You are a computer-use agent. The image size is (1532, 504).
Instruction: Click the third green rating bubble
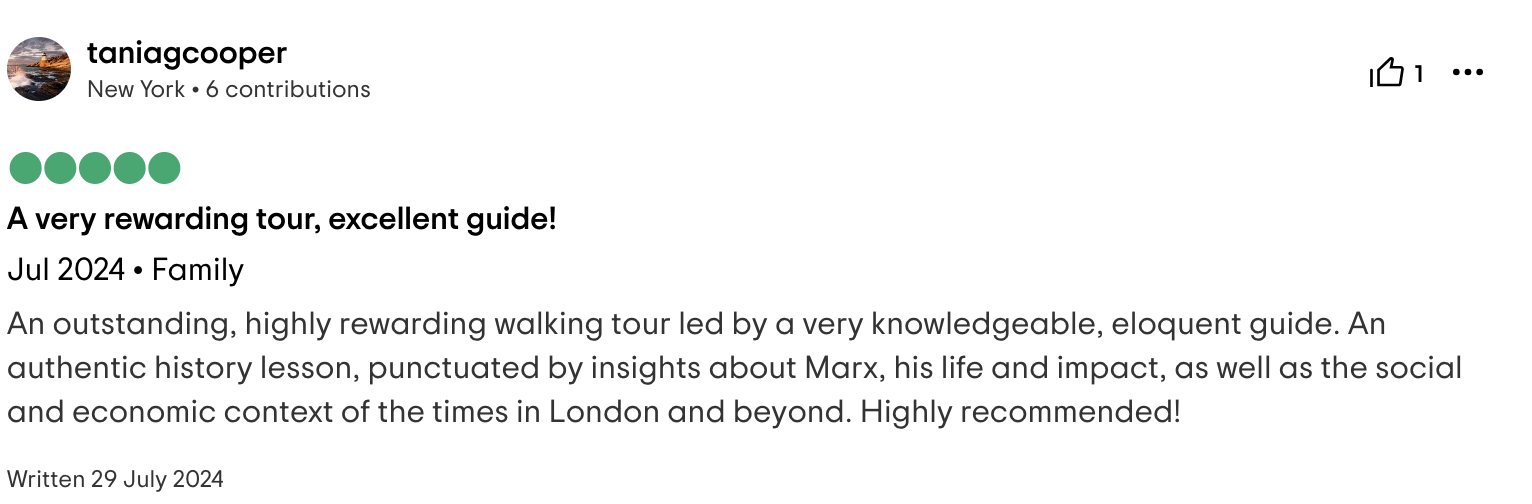click(95, 168)
